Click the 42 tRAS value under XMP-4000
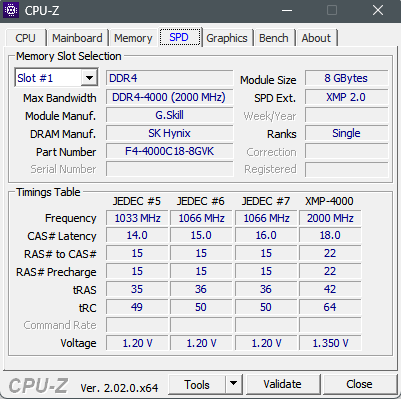The width and height of the screenshot is (401, 399). pos(330,289)
